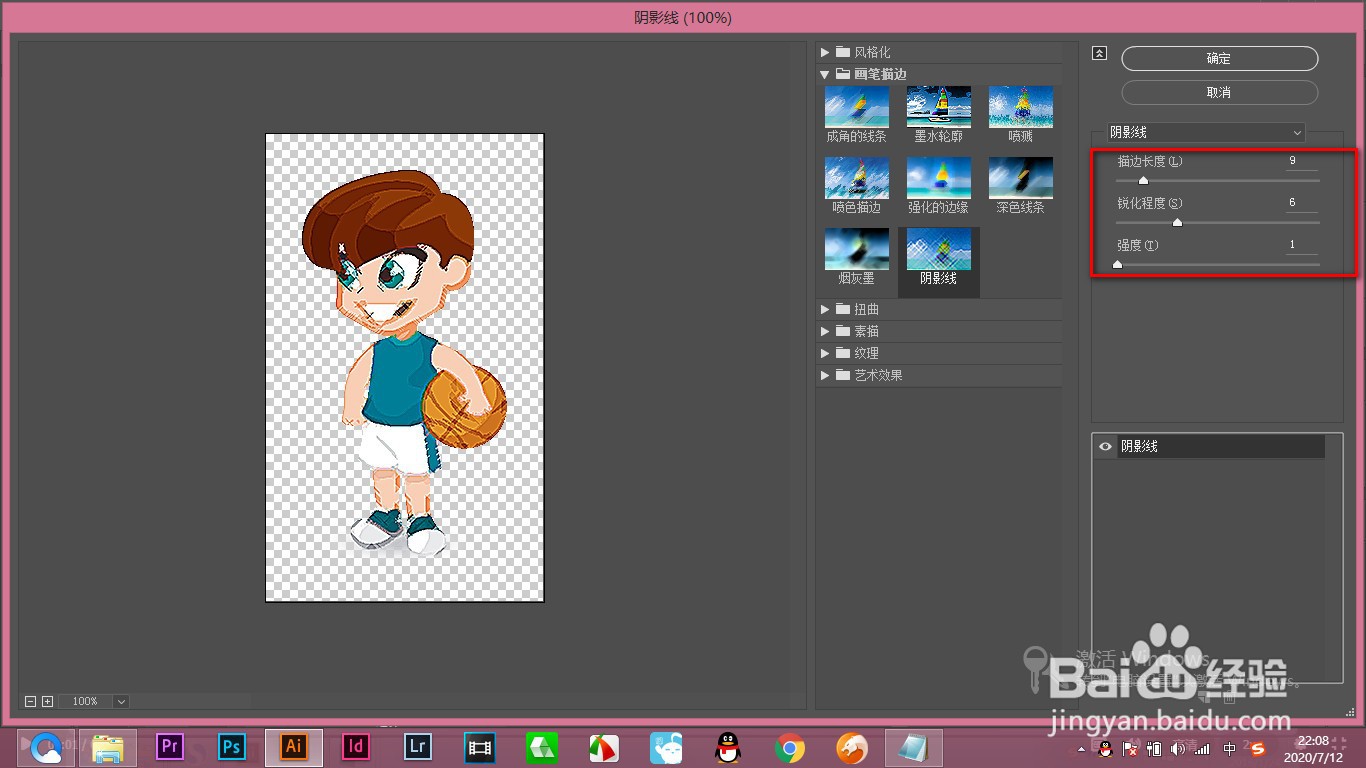Select the 强化的边缘 filter thumbnail
The width and height of the screenshot is (1366, 768).
point(938,178)
